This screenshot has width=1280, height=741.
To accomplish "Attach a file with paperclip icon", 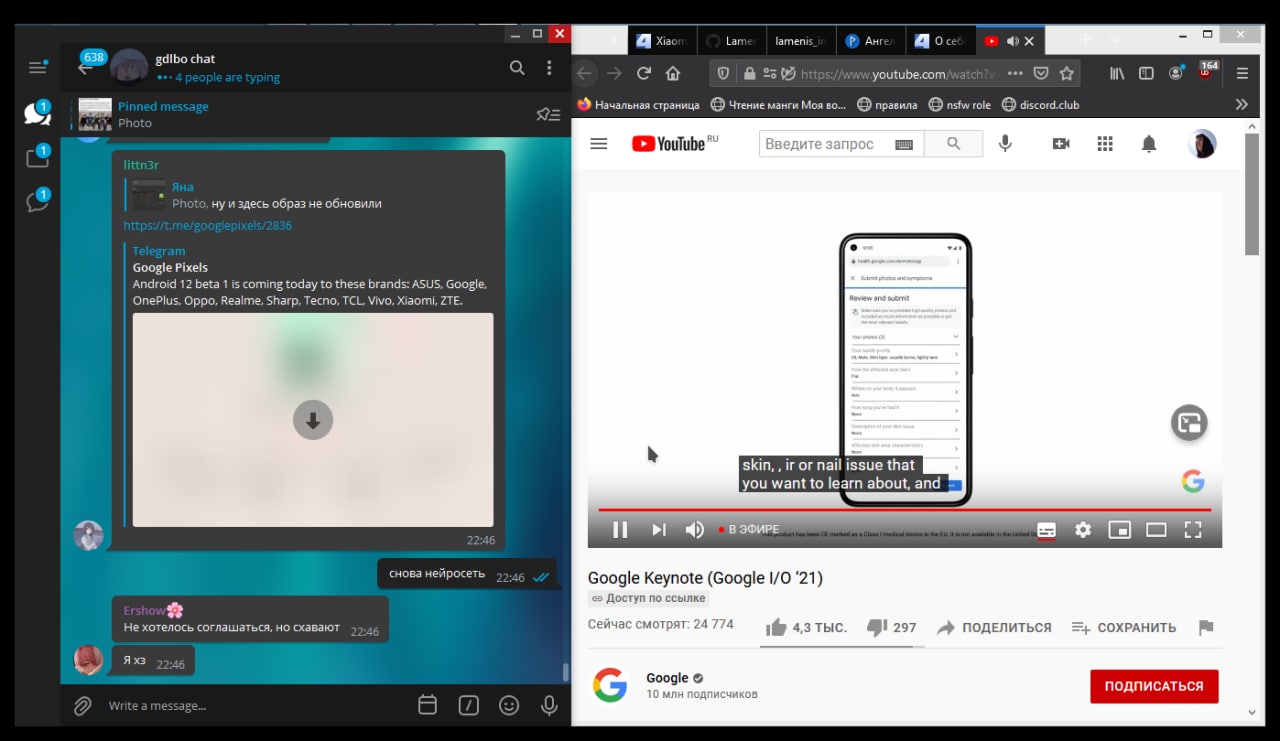I will (83, 705).
